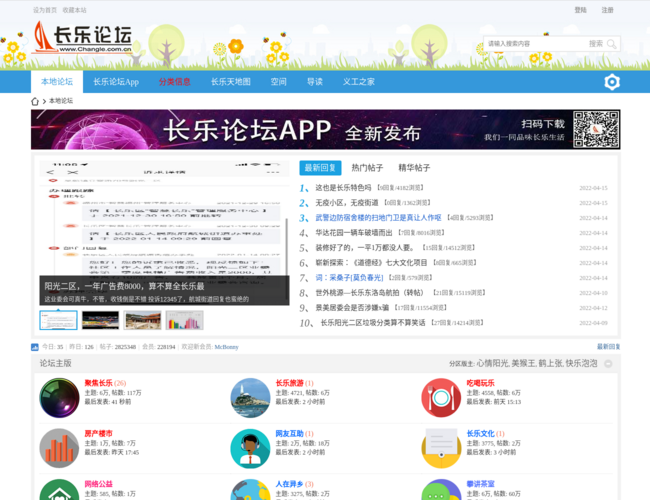Open 网友互助 forum title link
Screen dimensions: 650x500
pyautogui.click(x=289, y=434)
